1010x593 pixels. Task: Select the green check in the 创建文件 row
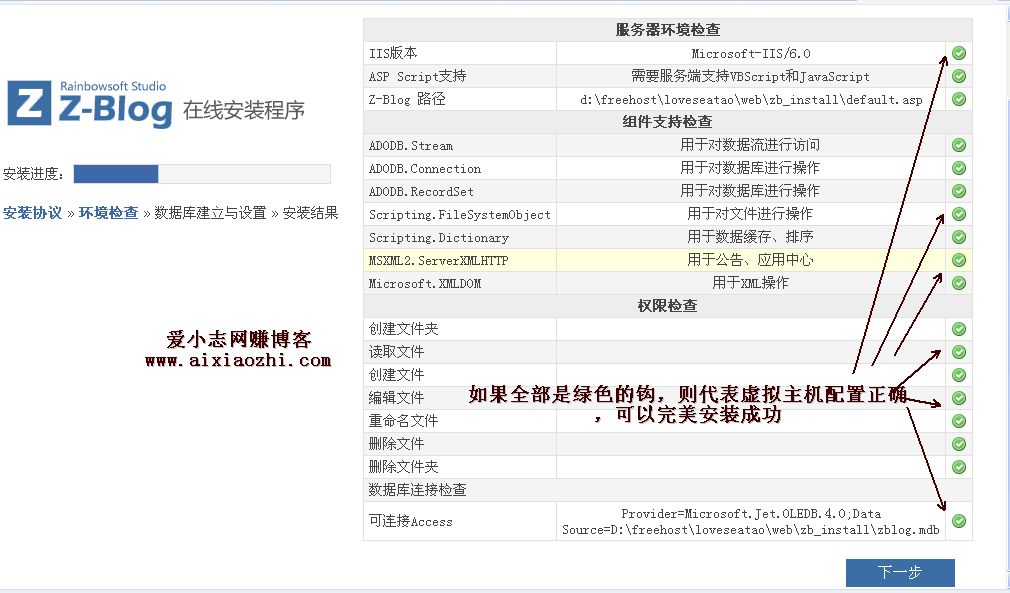pyautogui.click(x=958, y=375)
